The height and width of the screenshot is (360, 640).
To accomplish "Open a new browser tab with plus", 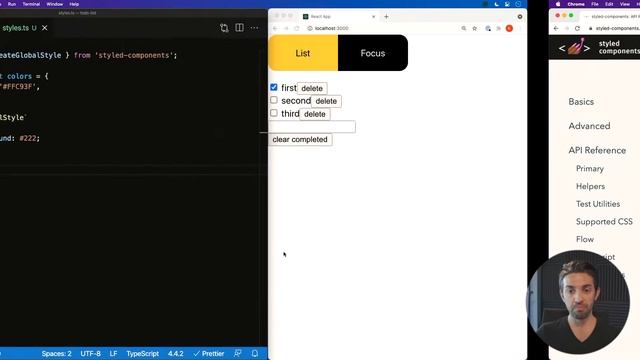I will pyautogui.click(x=386, y=17).
